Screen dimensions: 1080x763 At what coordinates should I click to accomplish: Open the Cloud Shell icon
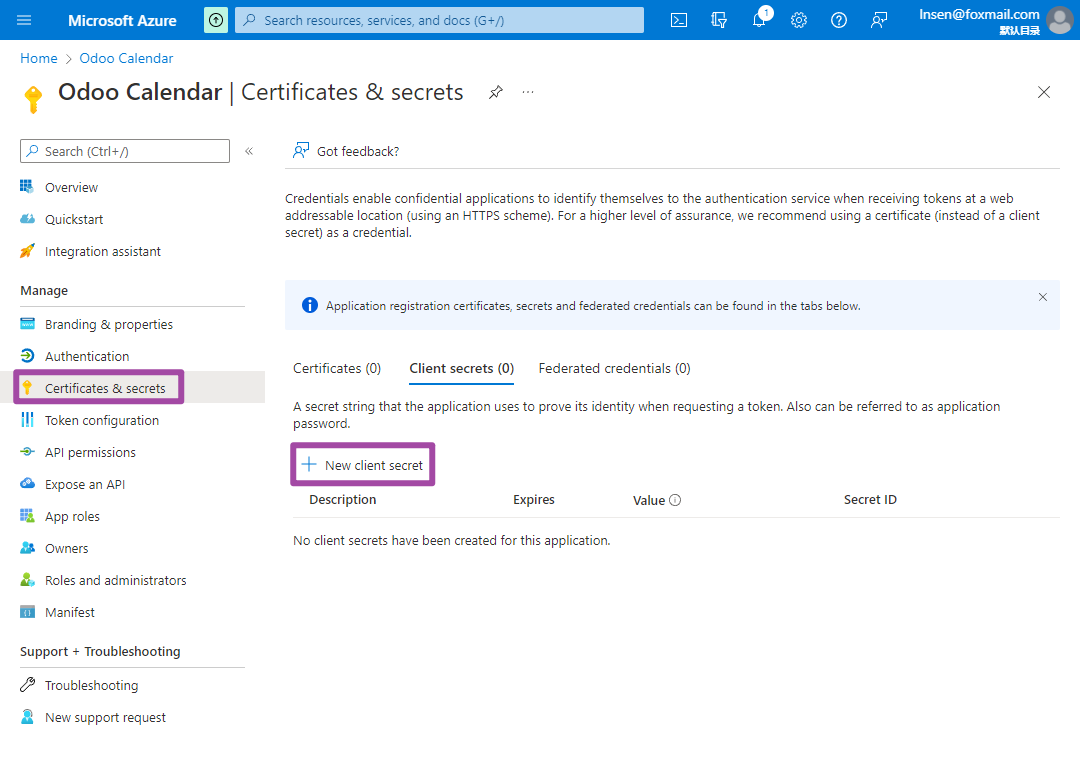coord(679,20)
